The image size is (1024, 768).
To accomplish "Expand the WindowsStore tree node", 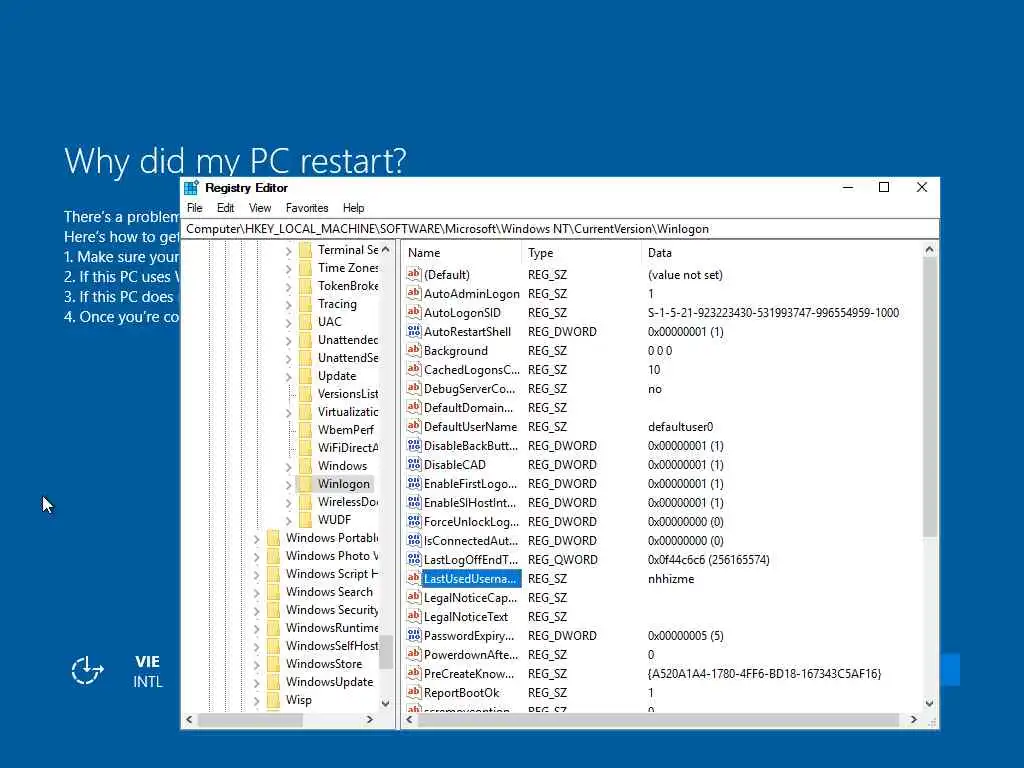I will [257, 665].
